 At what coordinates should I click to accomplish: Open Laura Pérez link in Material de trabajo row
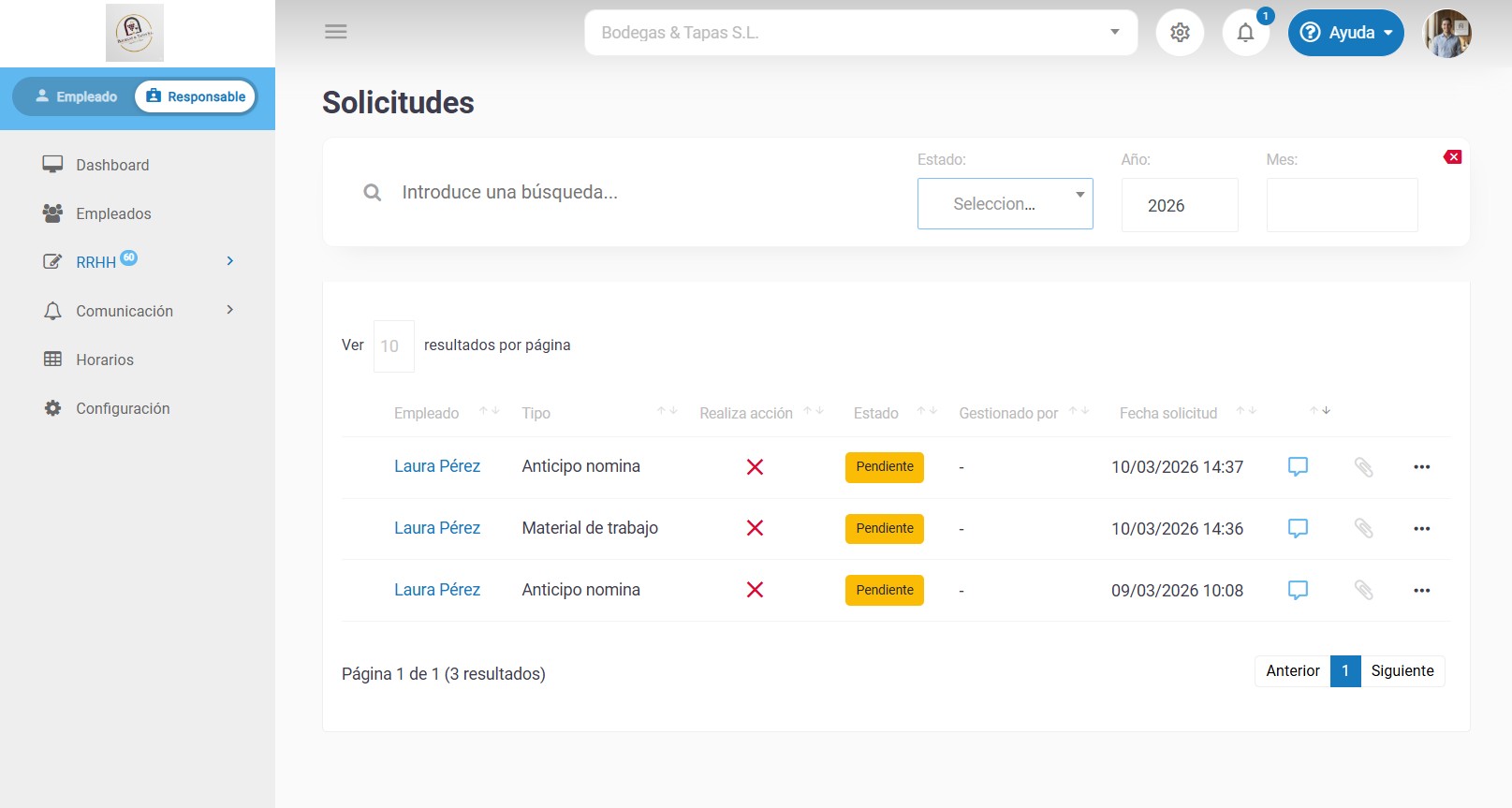437,528
